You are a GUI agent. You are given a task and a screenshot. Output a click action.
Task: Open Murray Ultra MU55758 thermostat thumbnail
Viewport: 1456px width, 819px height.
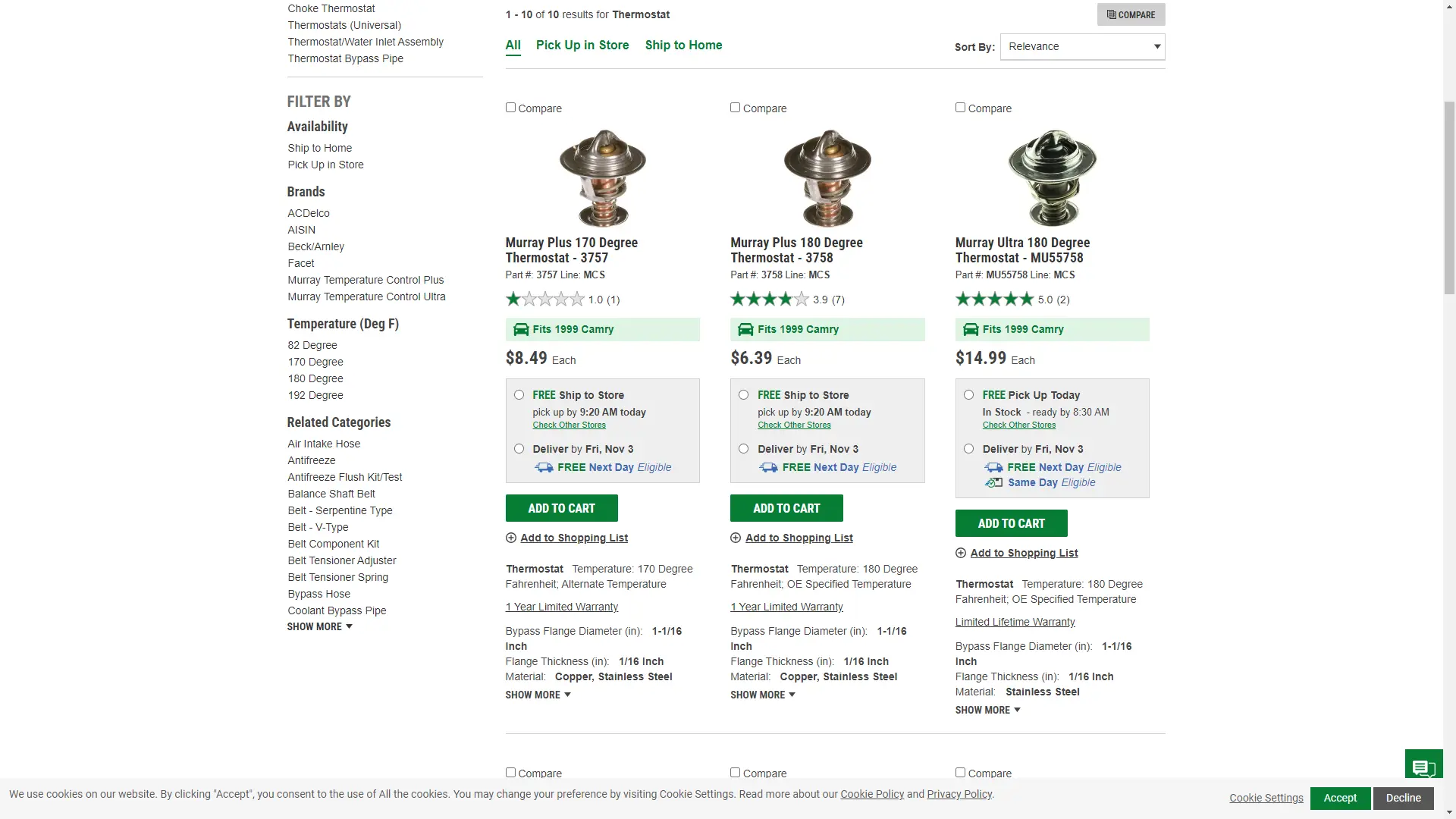(1052, 177)
